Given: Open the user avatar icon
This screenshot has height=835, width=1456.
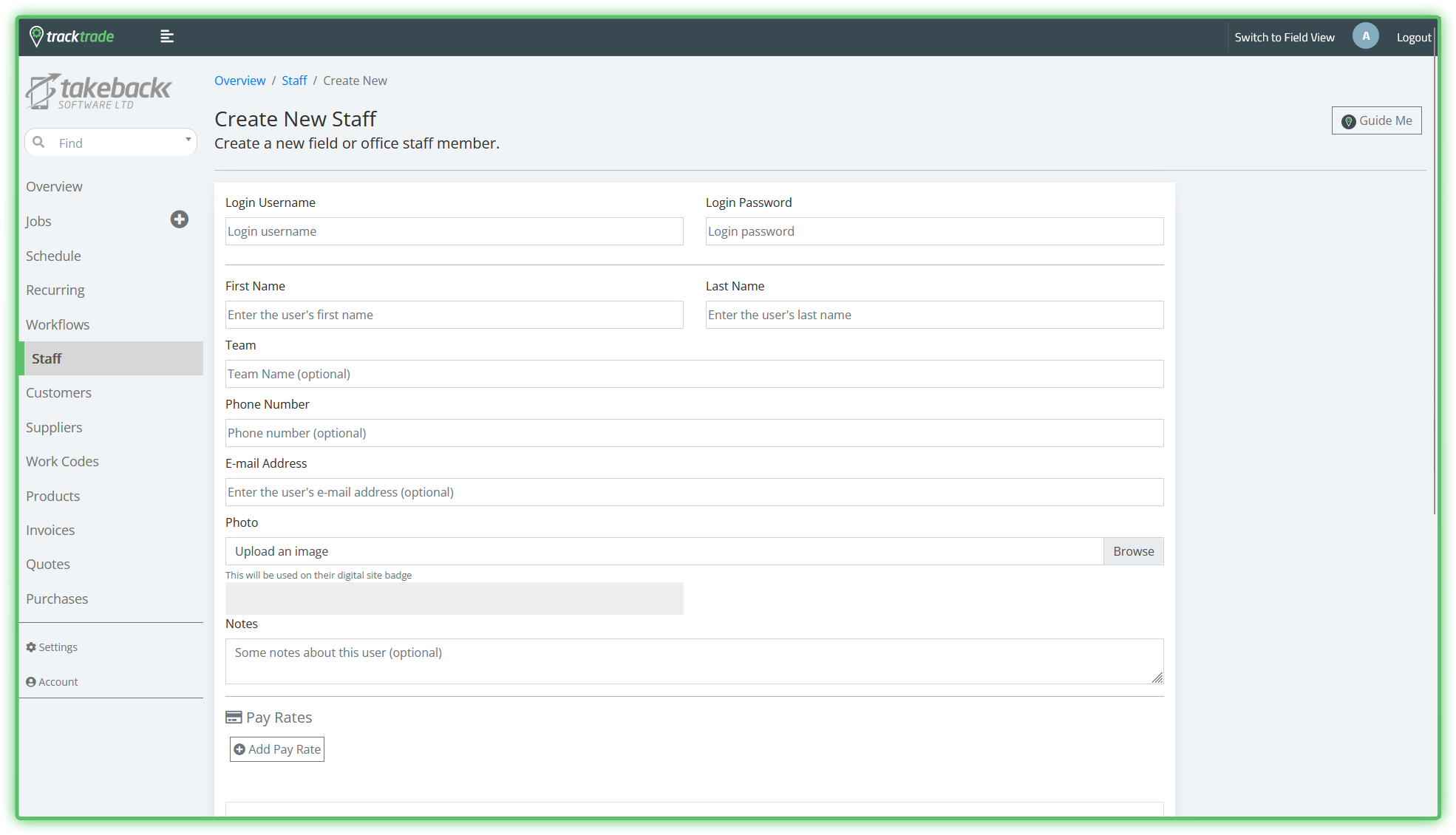Looking at the screenshot, I should tap(1365, 36).
